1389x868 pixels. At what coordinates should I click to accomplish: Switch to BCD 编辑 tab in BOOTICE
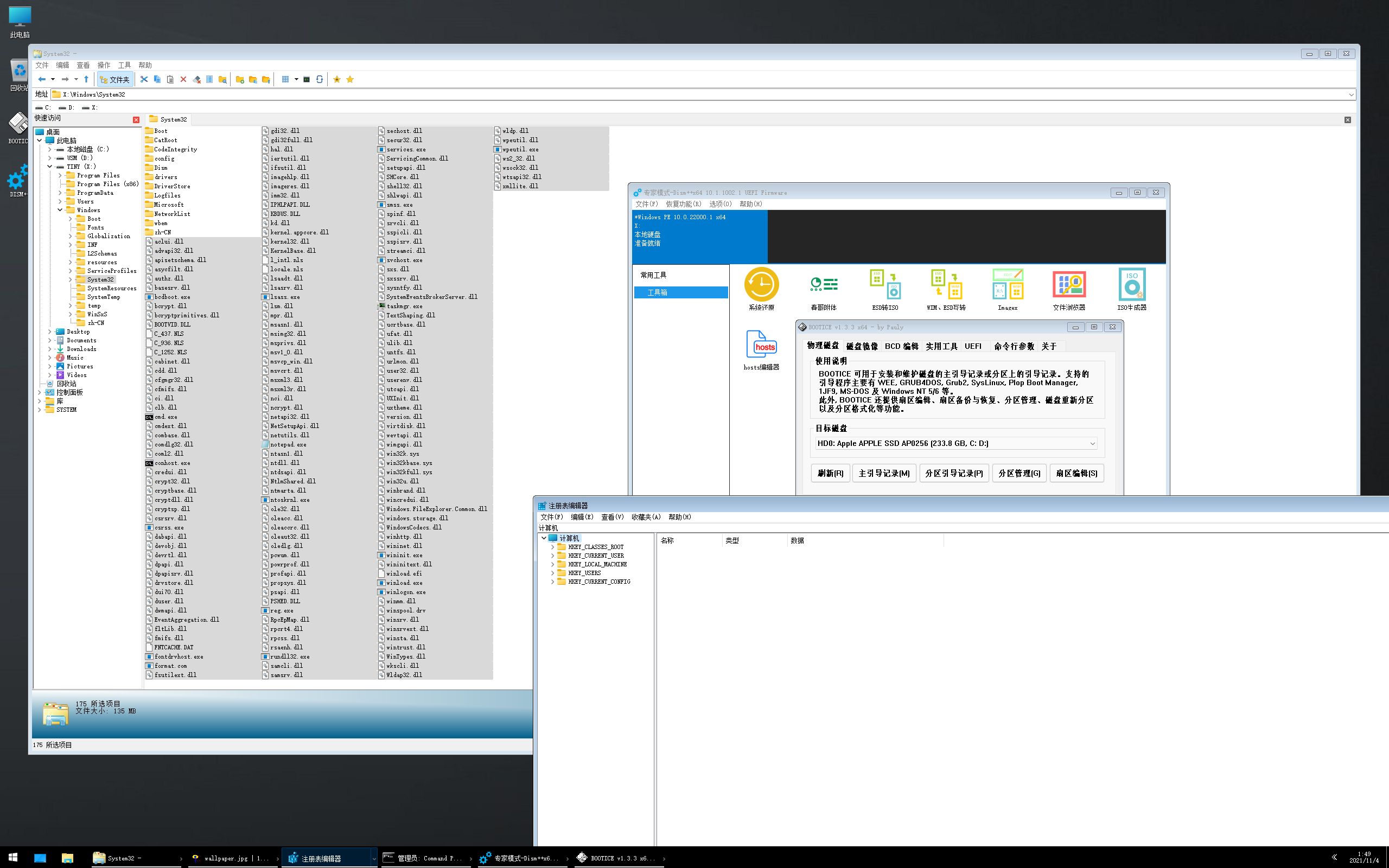(901, 346)
